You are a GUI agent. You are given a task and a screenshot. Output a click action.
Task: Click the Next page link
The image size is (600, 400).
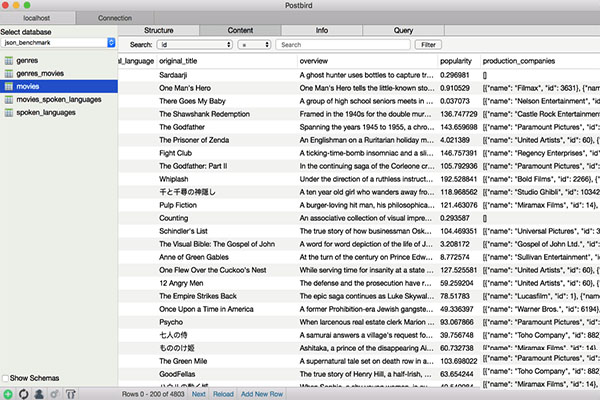click(x=199, y=394)
